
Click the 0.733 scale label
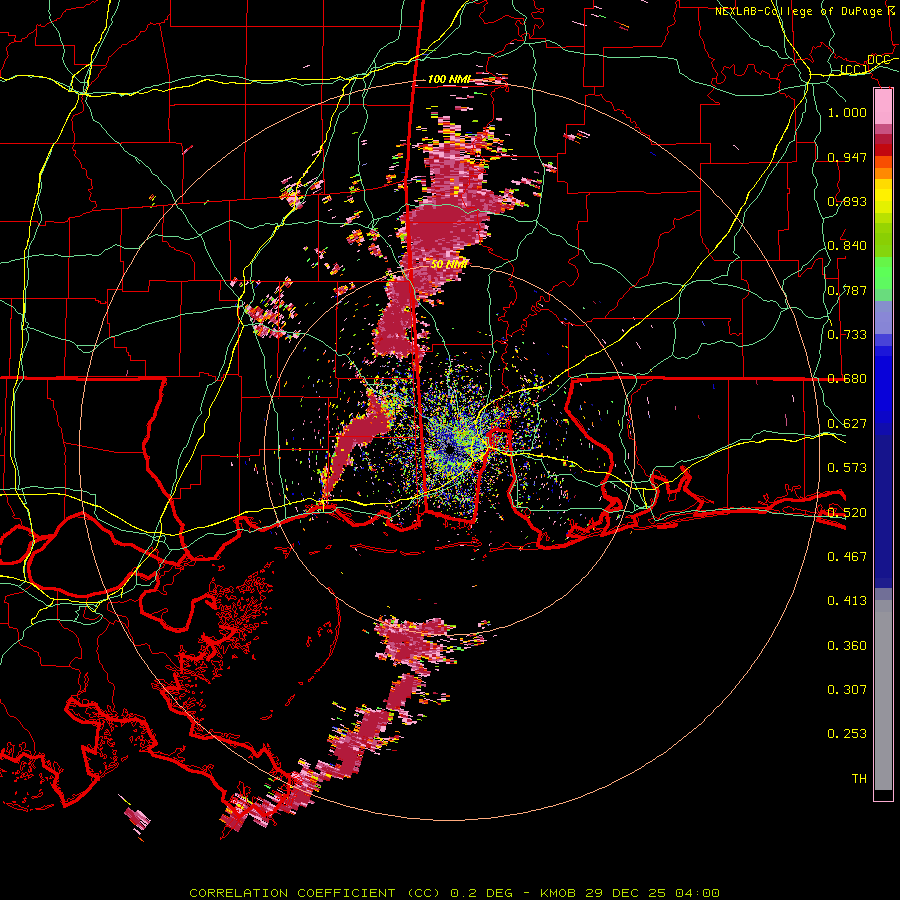pyautogui.click(x=847, y=334)
